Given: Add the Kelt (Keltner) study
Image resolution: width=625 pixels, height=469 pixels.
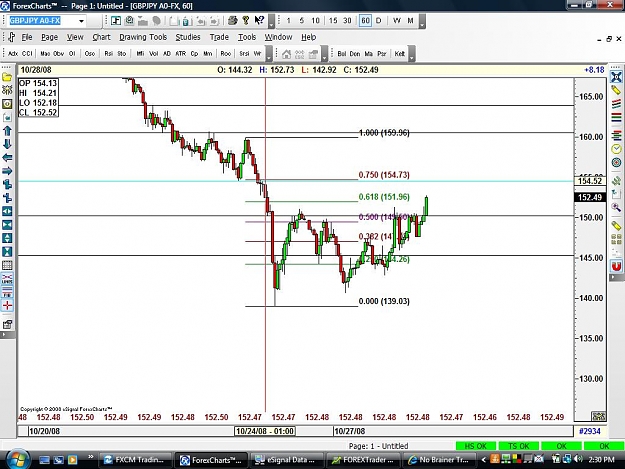Looking at the screenshot, I should (x=399, y=53).
